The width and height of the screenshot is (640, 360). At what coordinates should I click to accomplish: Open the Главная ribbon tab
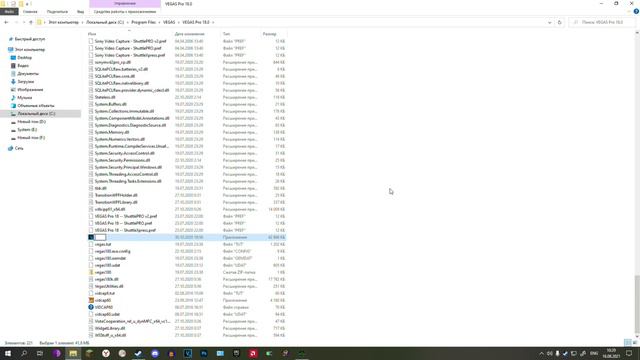tap(30, 11)
